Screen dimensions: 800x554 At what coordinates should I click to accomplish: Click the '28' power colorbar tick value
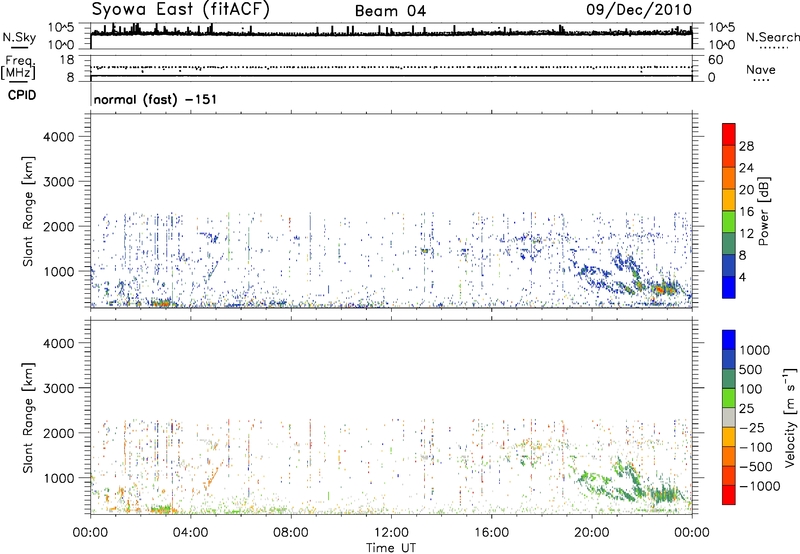[x=746, y=146]
